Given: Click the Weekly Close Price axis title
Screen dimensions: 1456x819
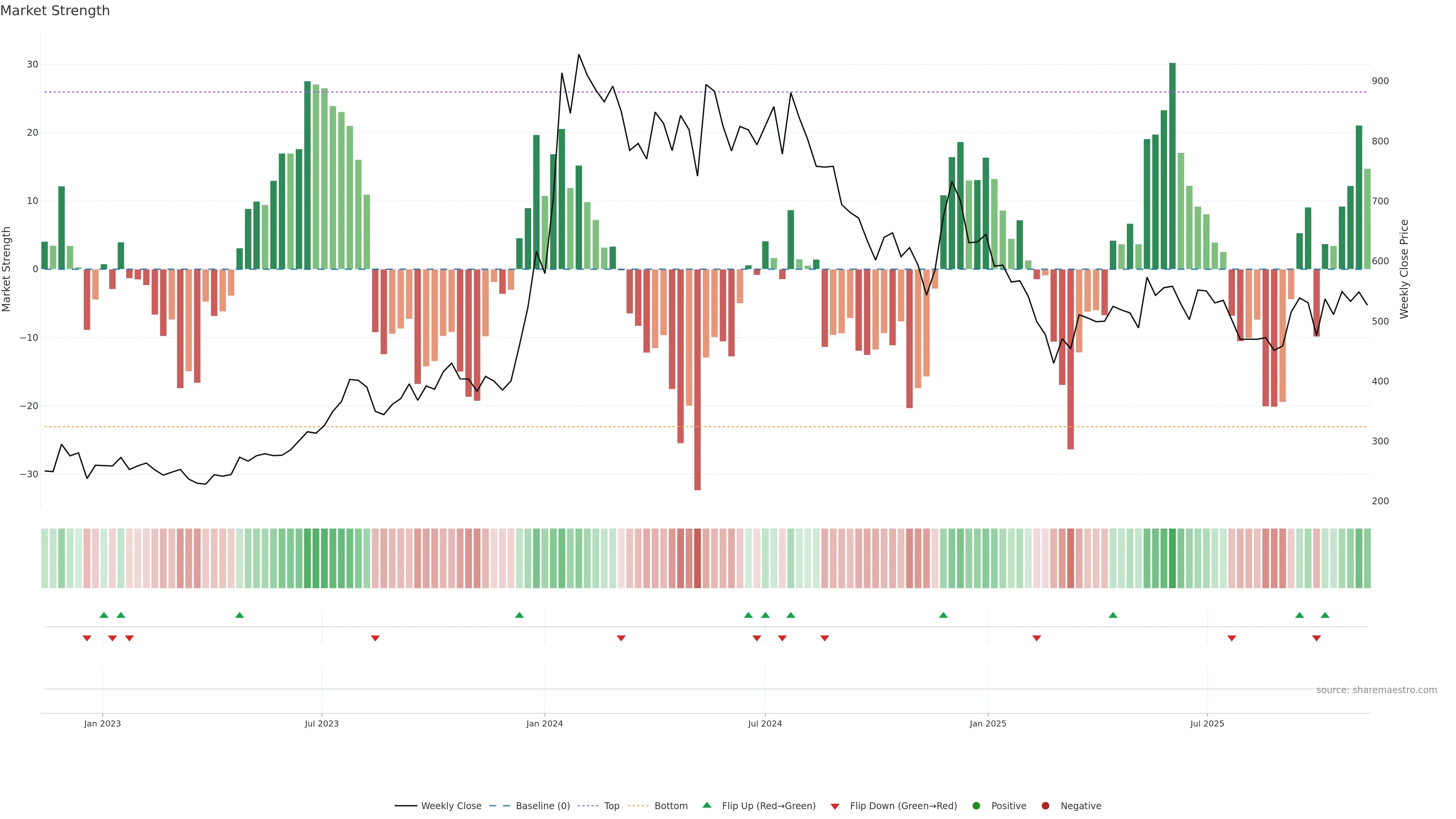Looking at the screenshot, I should 1404,269.
